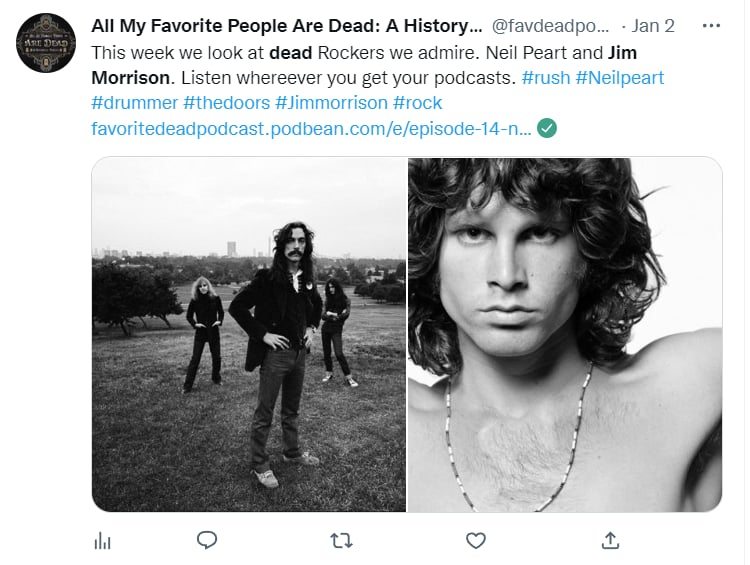The height and width of the screenshot is (565, 750).
Task: Follow the #drummer hashtag link
Action: pyautogui.click(x=134, y=103)
